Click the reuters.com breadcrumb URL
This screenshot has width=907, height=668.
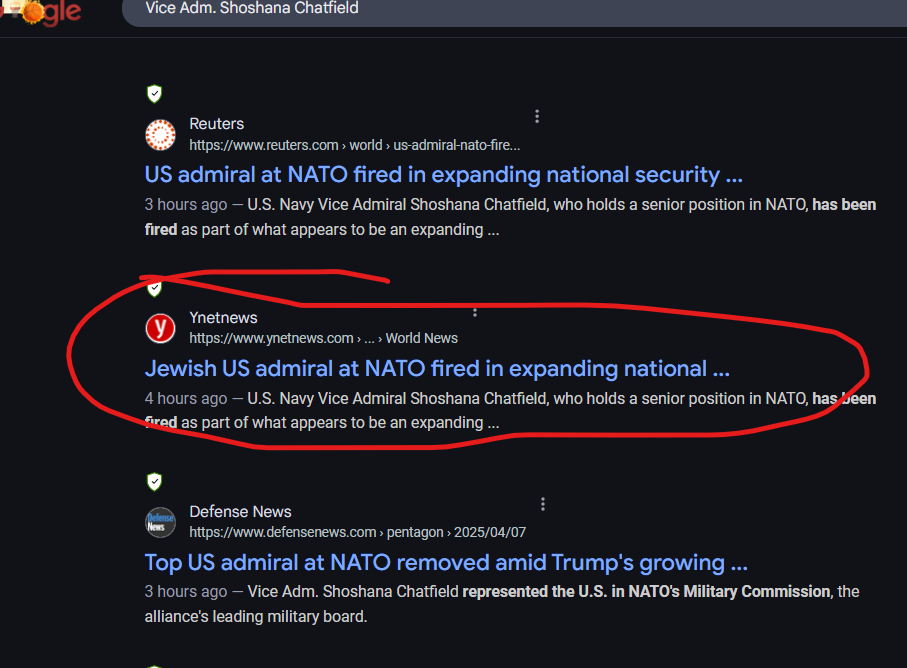(355, 145)
